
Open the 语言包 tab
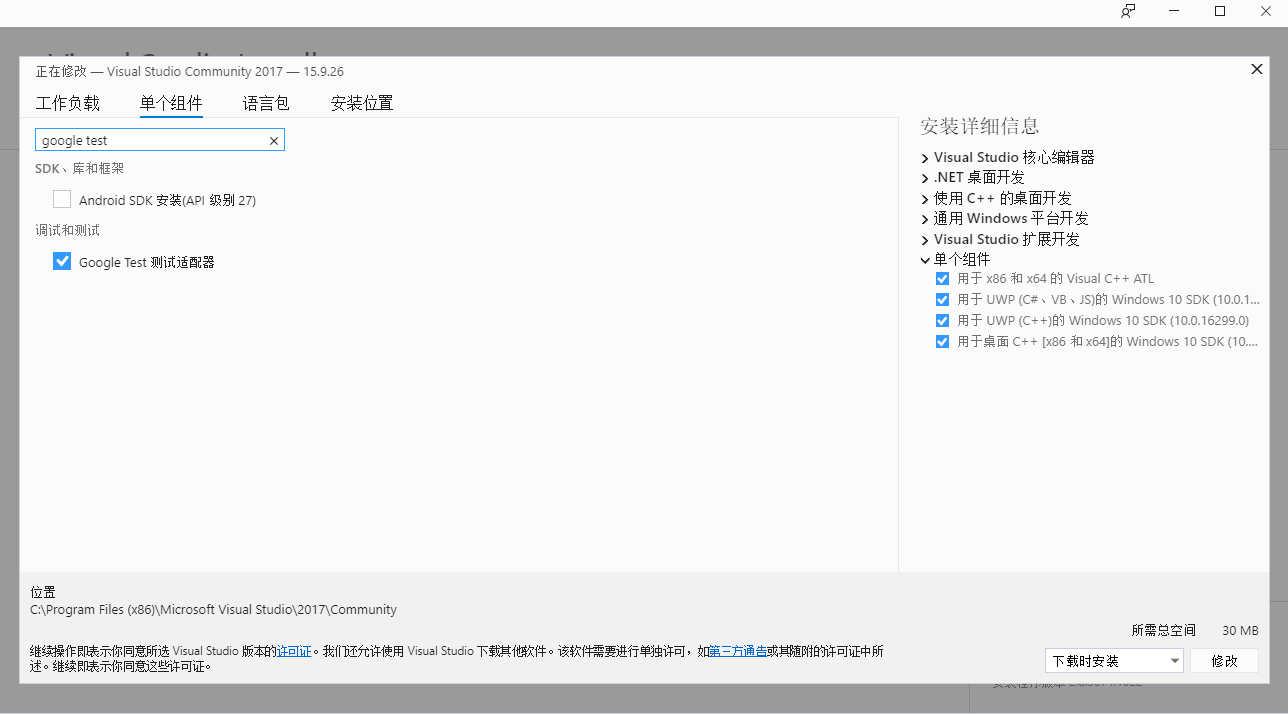(x=266, y=103)
